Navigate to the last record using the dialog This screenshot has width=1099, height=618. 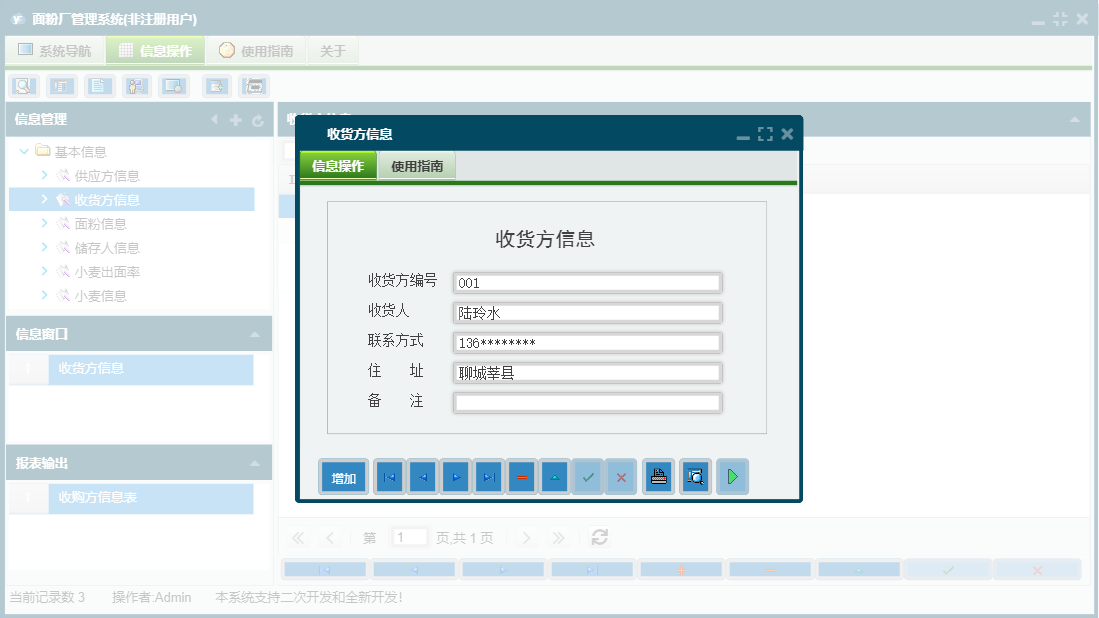tap(488, 477)
